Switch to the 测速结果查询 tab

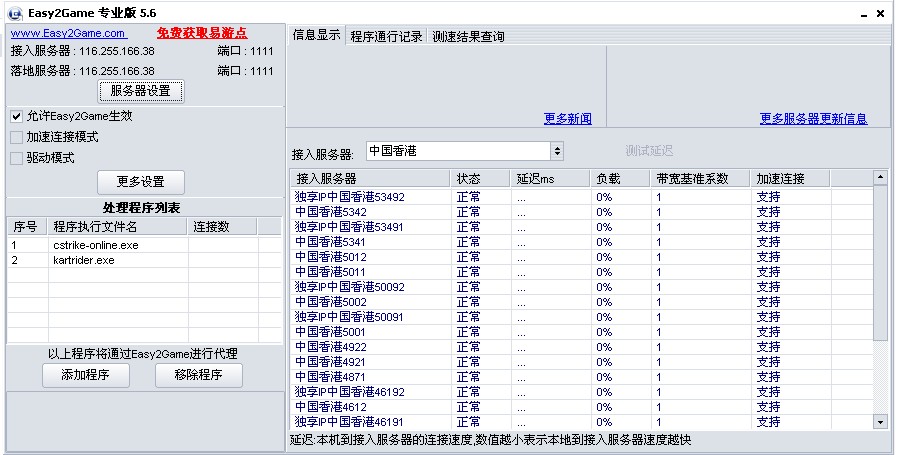468,36
